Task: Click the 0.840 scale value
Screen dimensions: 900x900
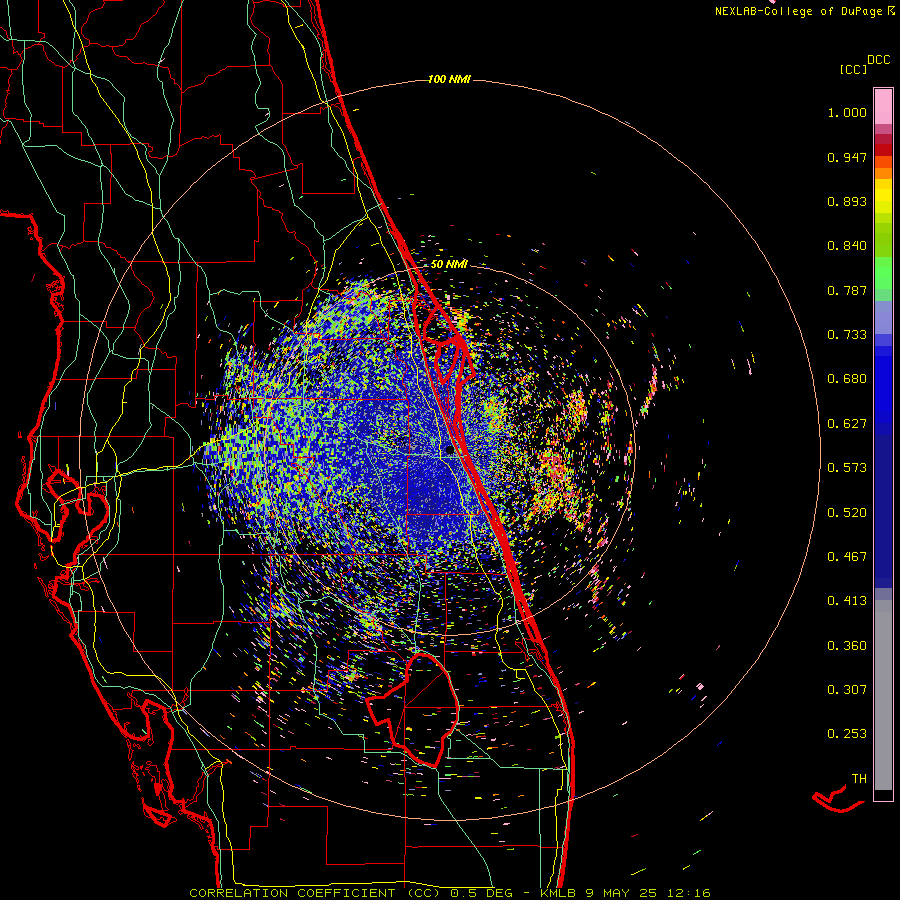Action: point(847,246)
